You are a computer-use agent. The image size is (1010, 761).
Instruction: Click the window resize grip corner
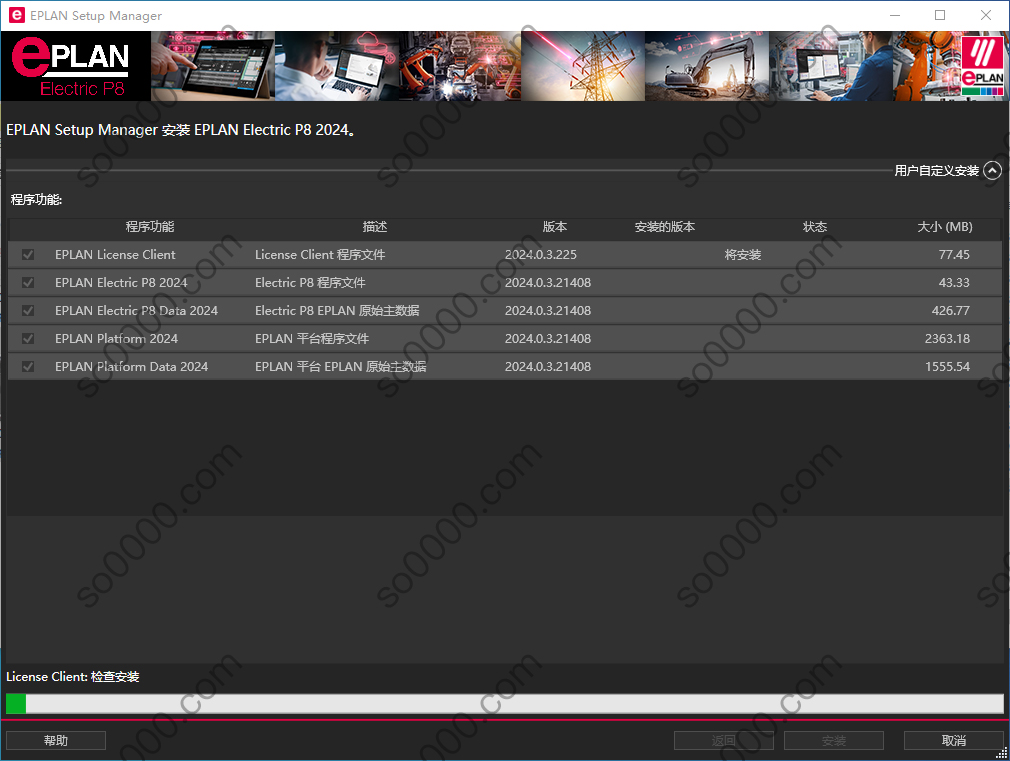click(x=1002, y=753)
